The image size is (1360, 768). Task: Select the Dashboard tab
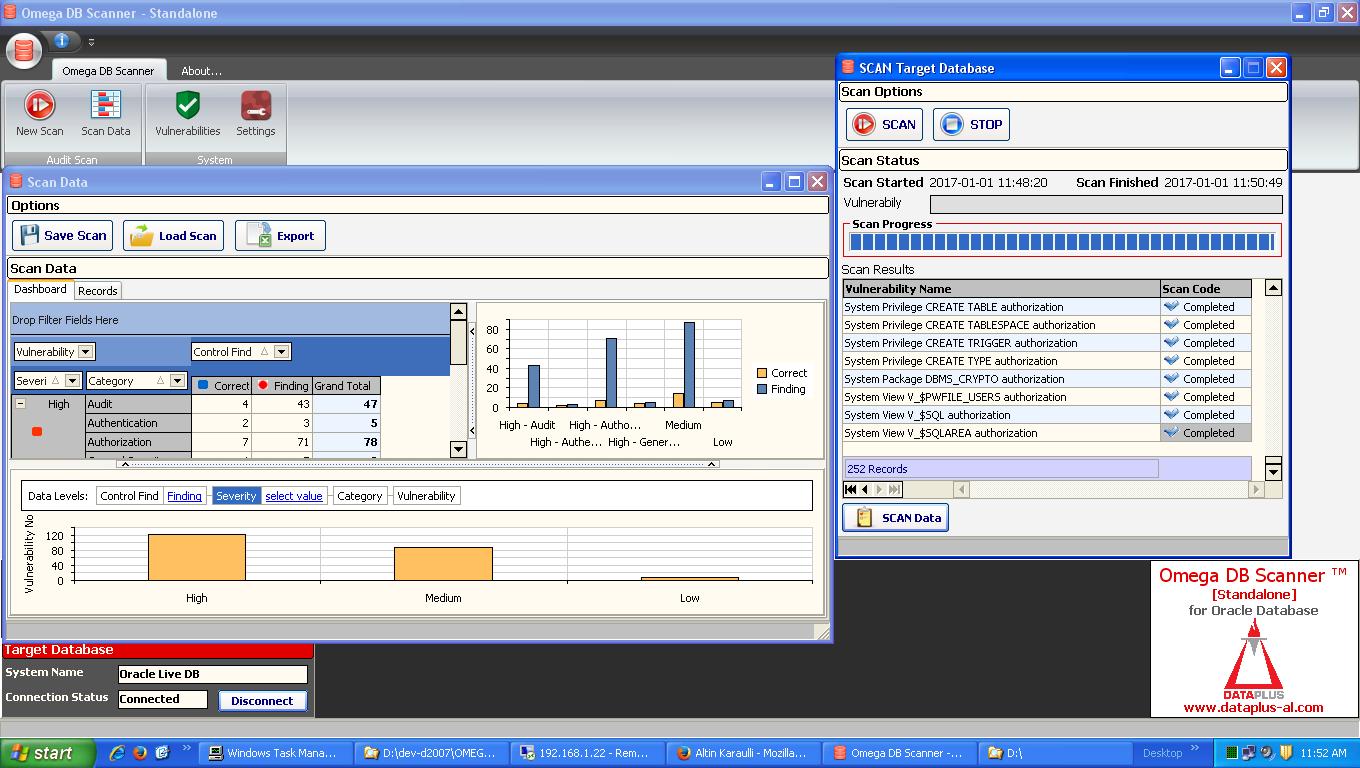pos(40,290)
